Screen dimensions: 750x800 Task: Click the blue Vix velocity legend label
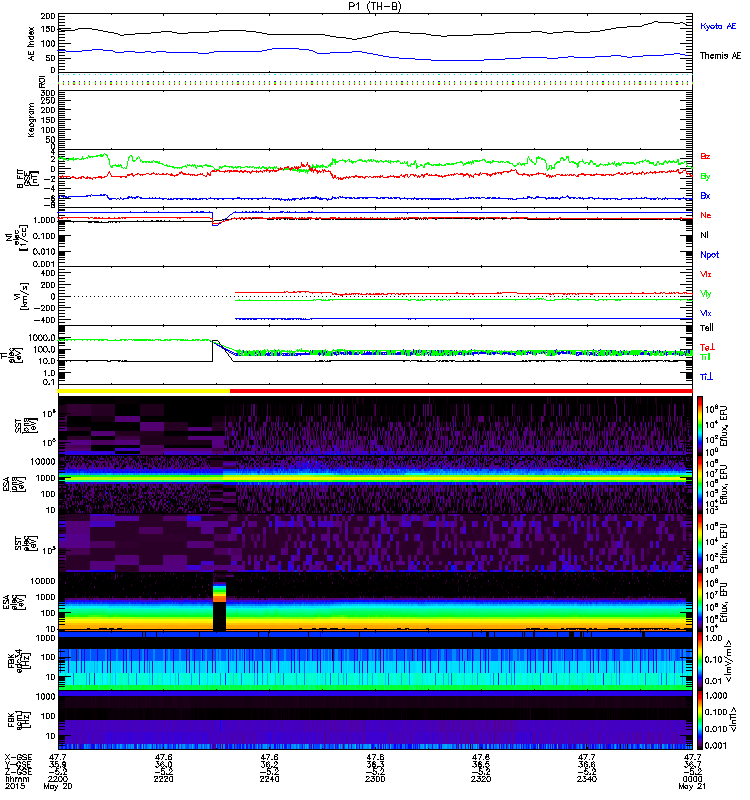coord(705,313)
